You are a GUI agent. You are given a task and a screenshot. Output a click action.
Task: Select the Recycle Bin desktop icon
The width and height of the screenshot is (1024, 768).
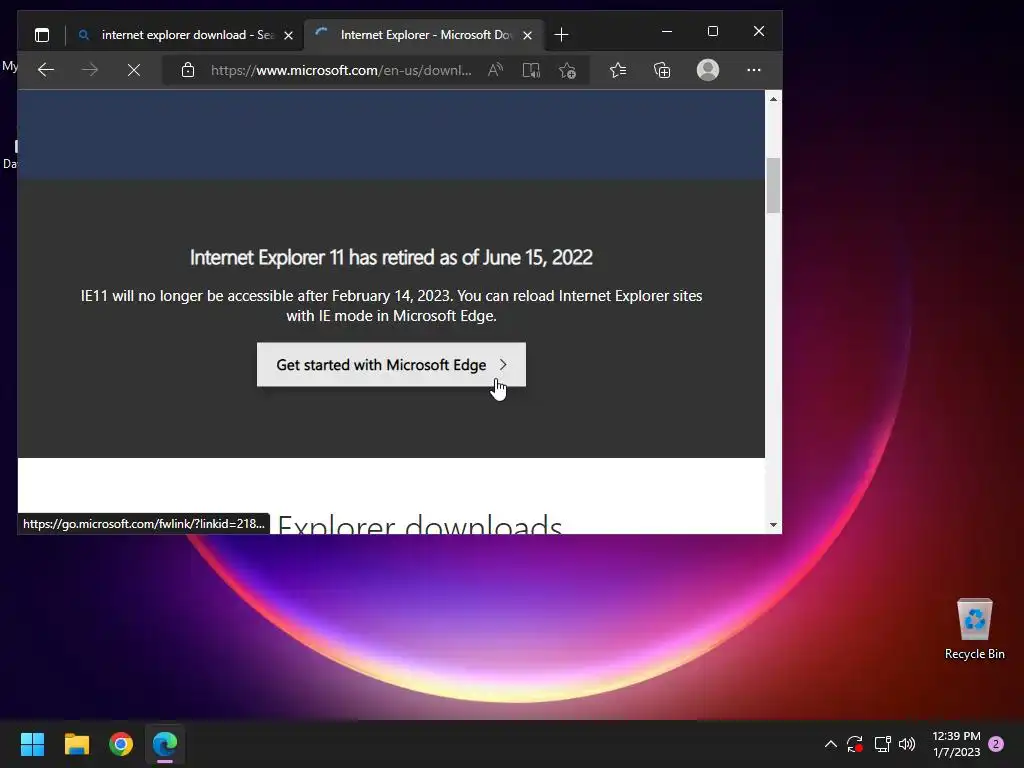pos(974,629)
